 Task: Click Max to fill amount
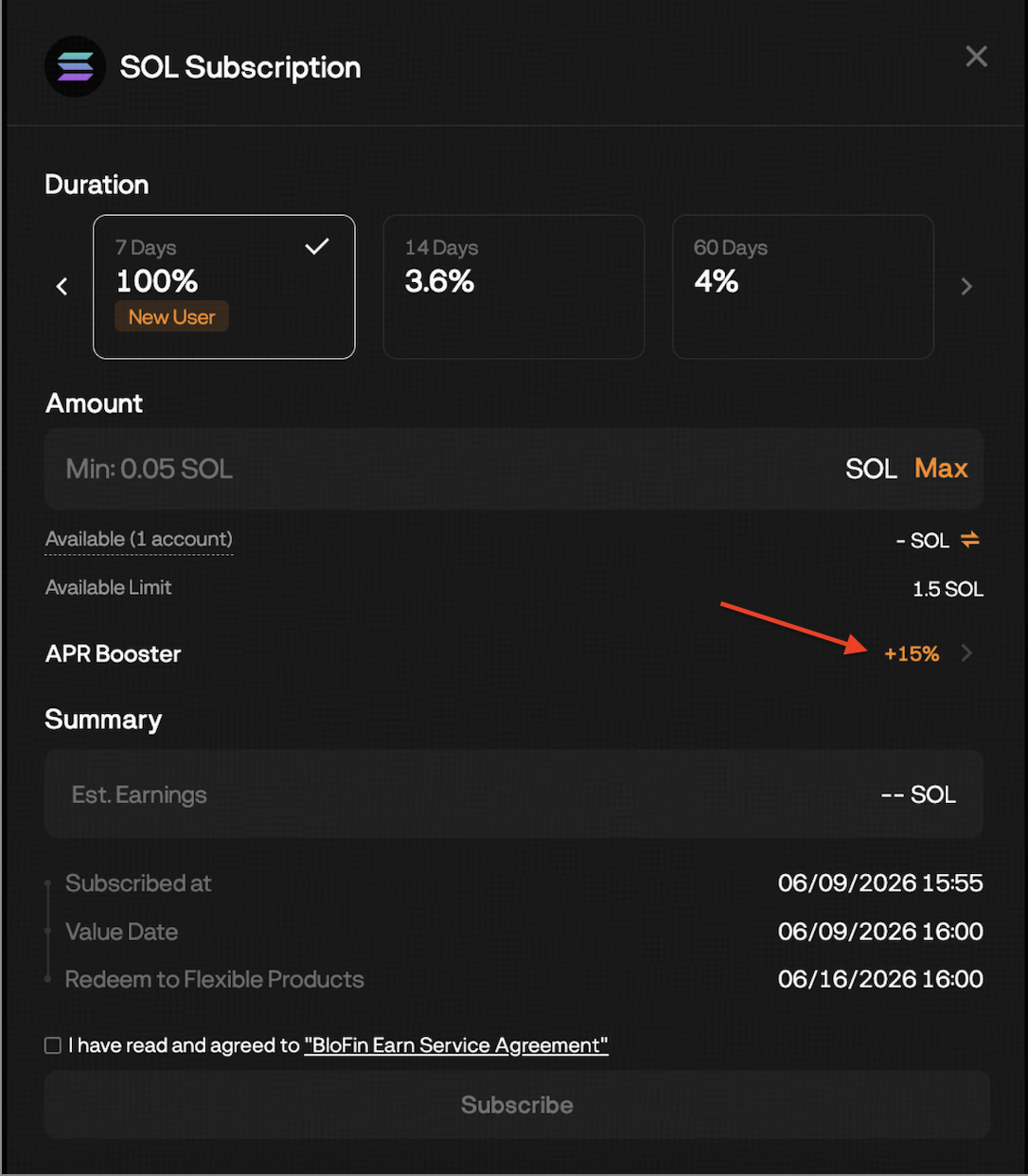pos(941,469)
